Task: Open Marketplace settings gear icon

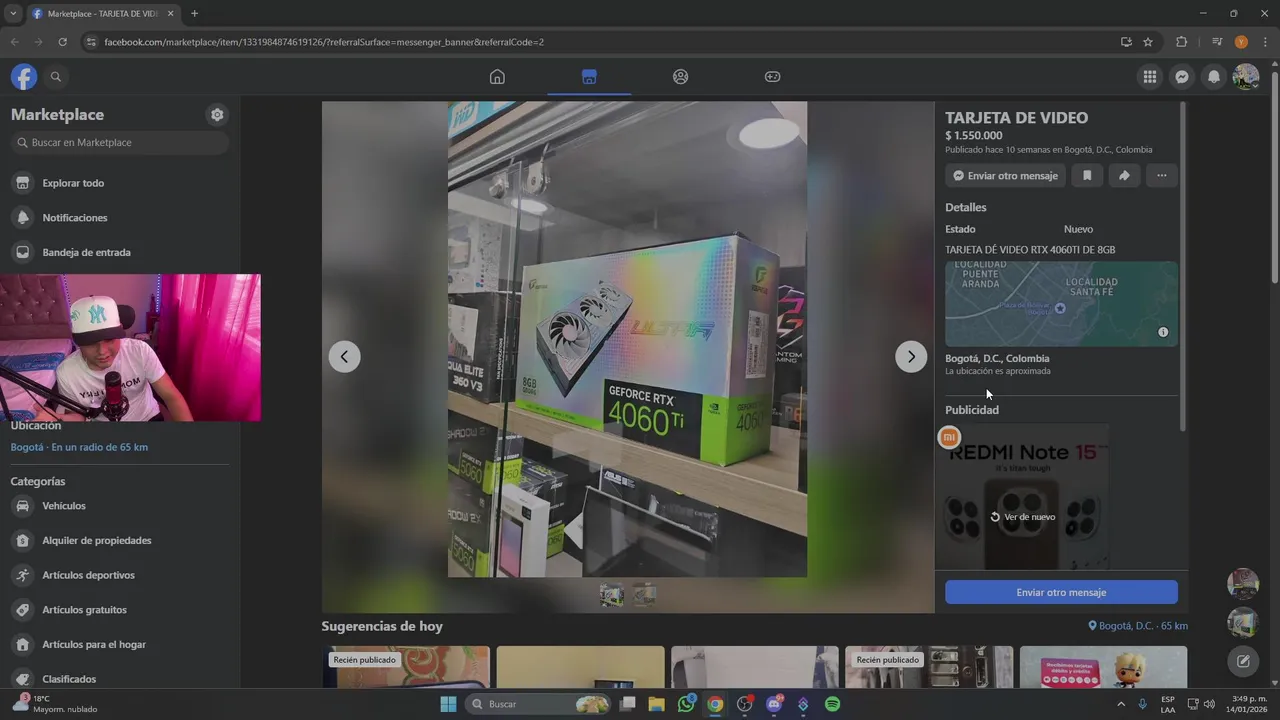Action: coord(217,115)
